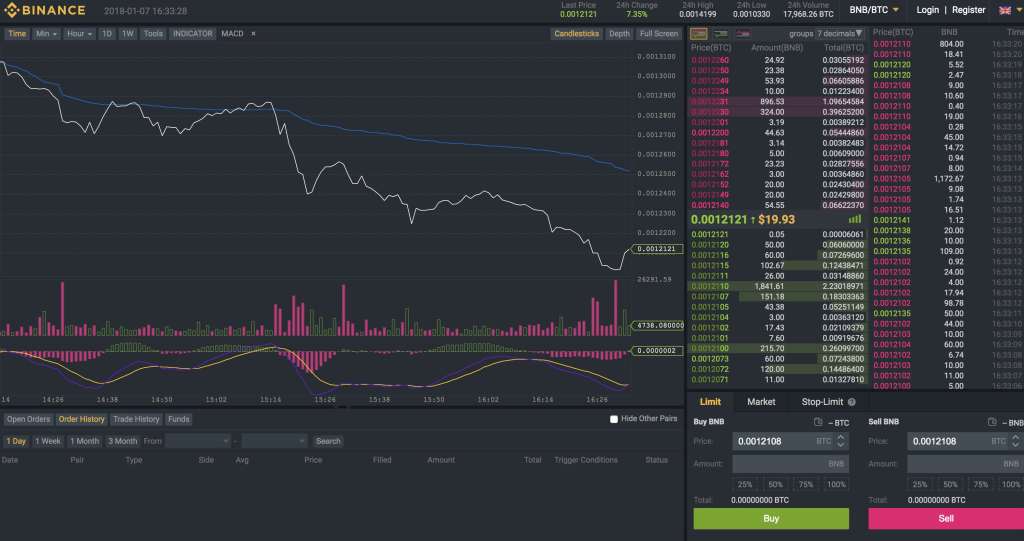Screen dimensions: 1024x541
Task: Open the 7 decimals grouping dropdown
Action: [x=840, y=33]
